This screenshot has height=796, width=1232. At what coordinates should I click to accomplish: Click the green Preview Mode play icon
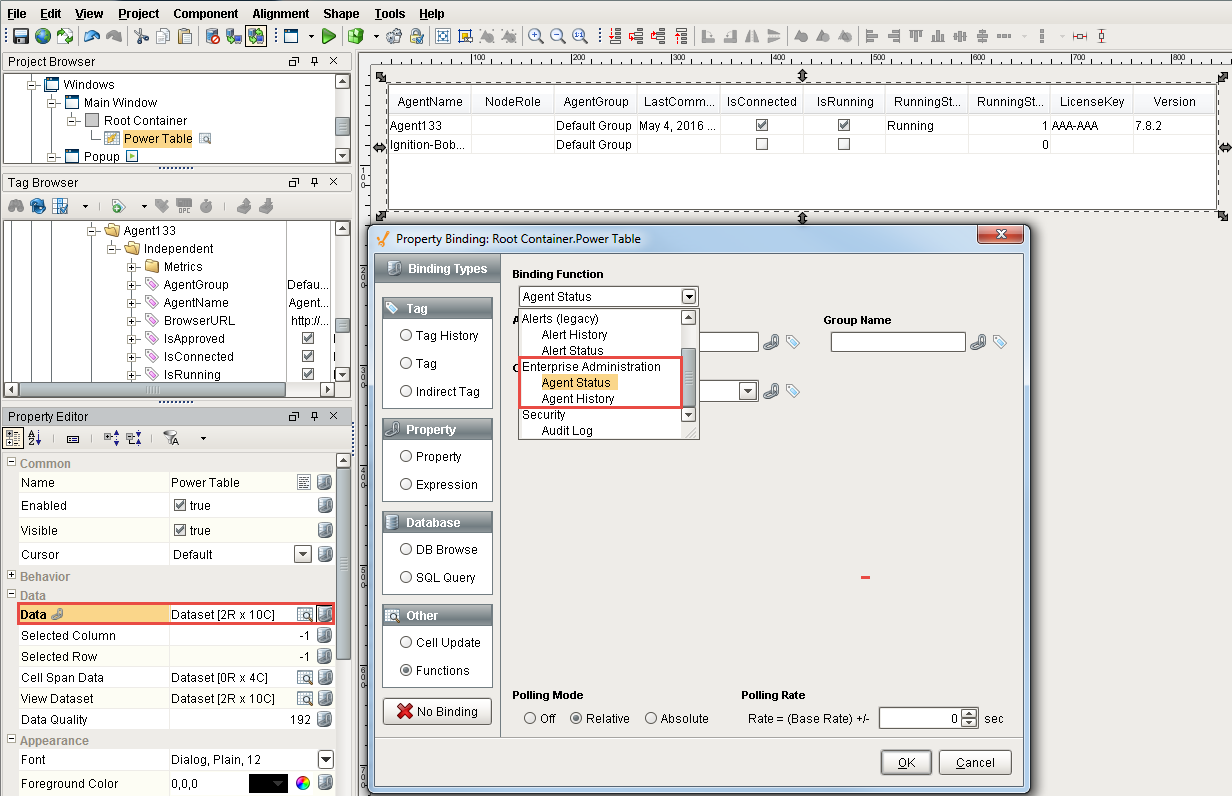(328, 36)
